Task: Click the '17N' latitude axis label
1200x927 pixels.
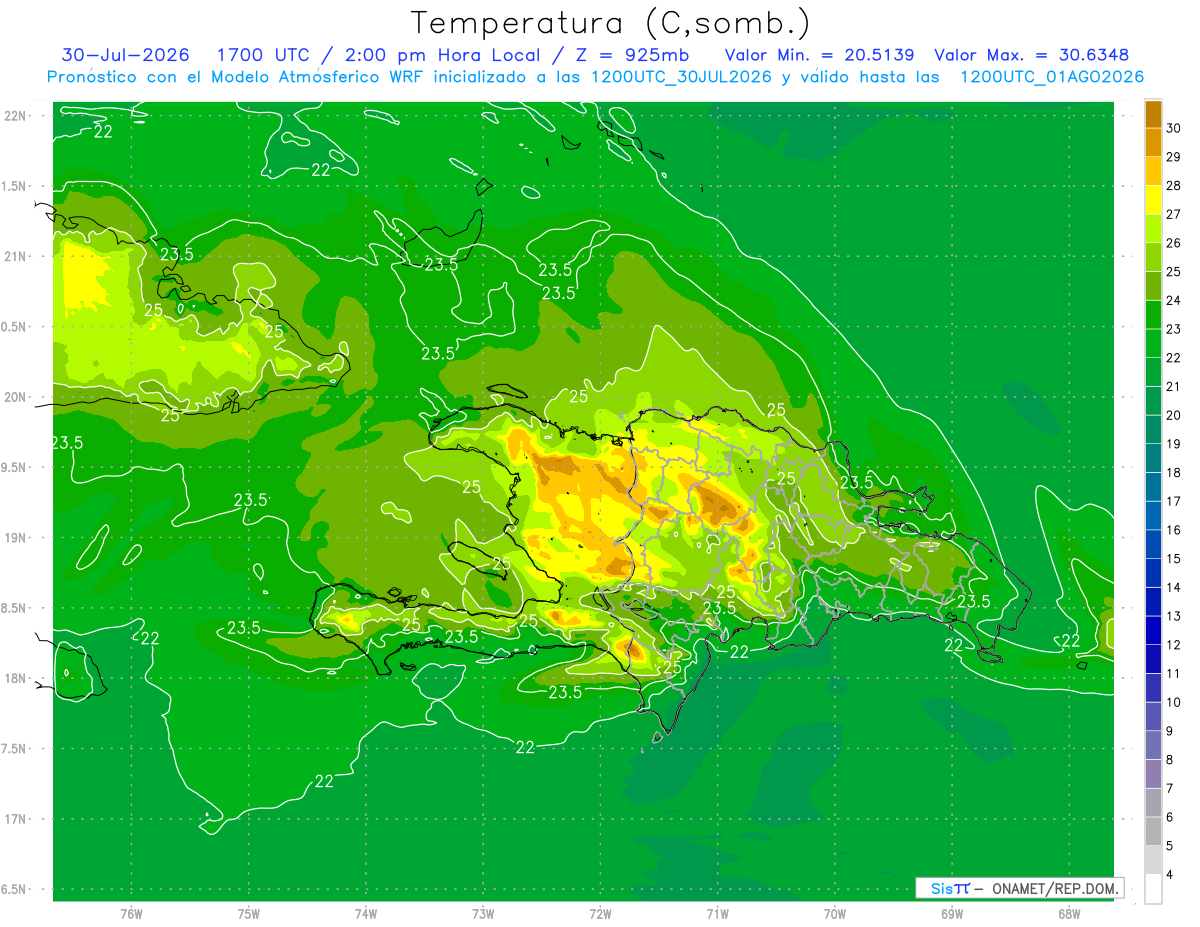Action: (15, 819)
